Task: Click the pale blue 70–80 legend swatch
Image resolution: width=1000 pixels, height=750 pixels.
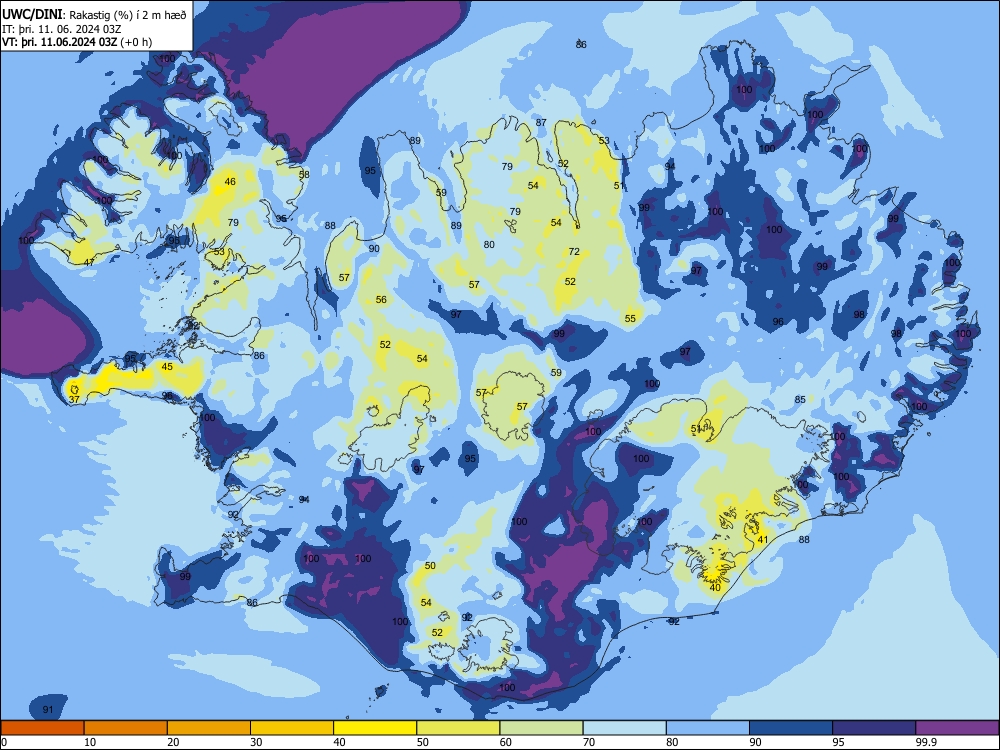Action: [x=624, y=728]
